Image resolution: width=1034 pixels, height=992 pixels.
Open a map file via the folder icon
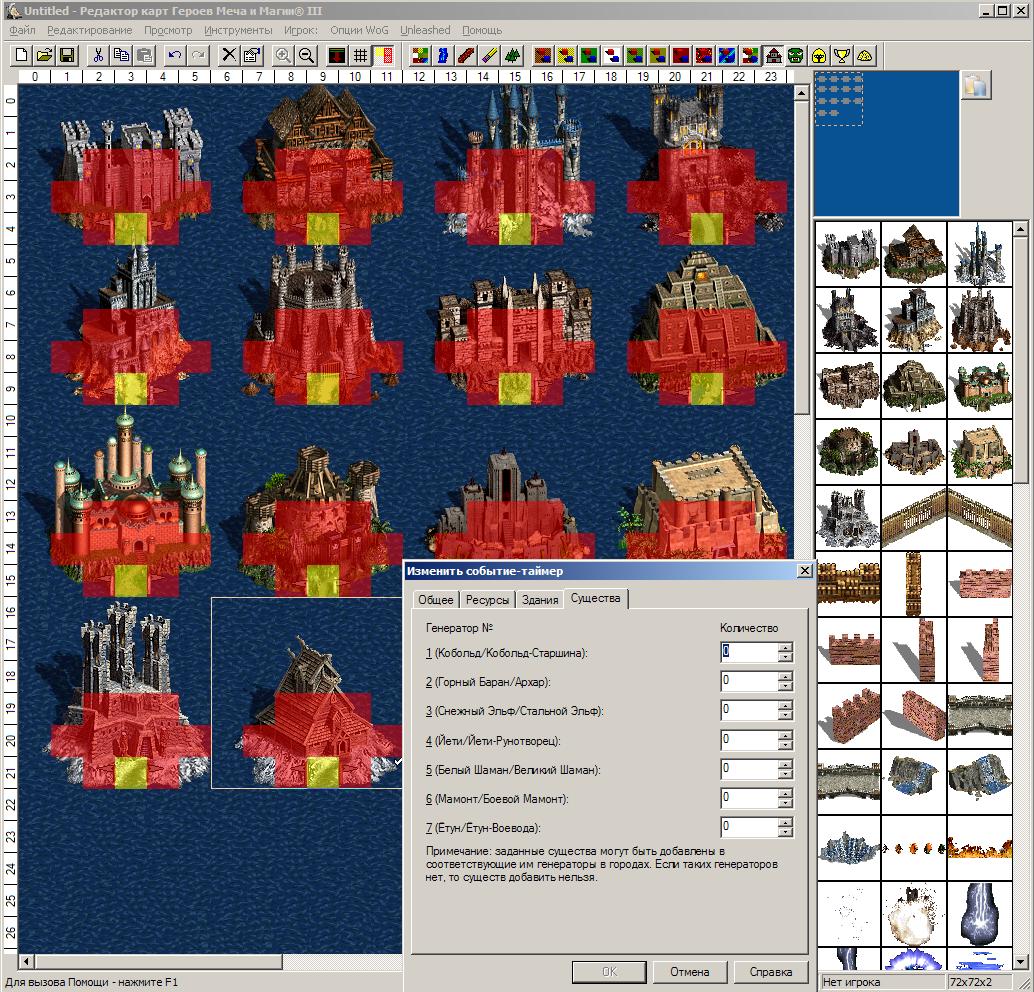point(44,55)
